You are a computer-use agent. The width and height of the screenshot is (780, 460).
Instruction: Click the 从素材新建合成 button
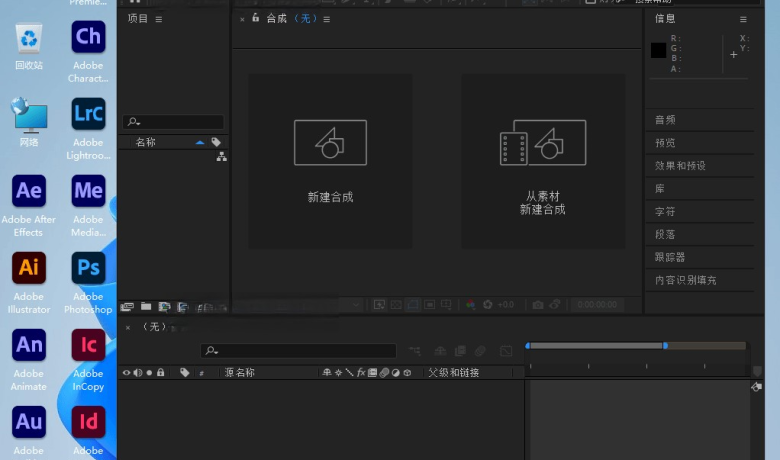click(543, 161)
